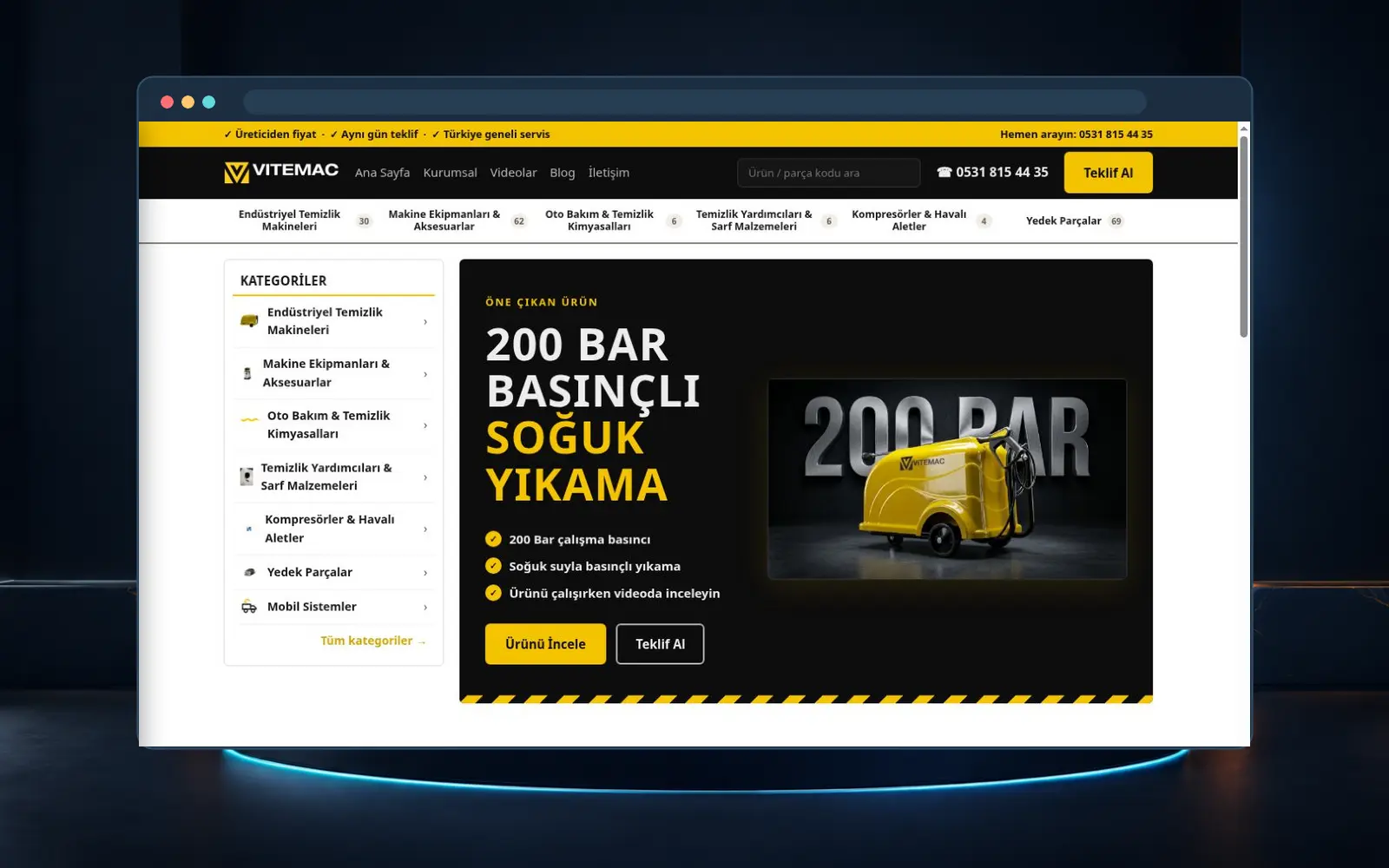Select Oto Bakım & Temizlik Kimyasalları top category

(599, 220)
